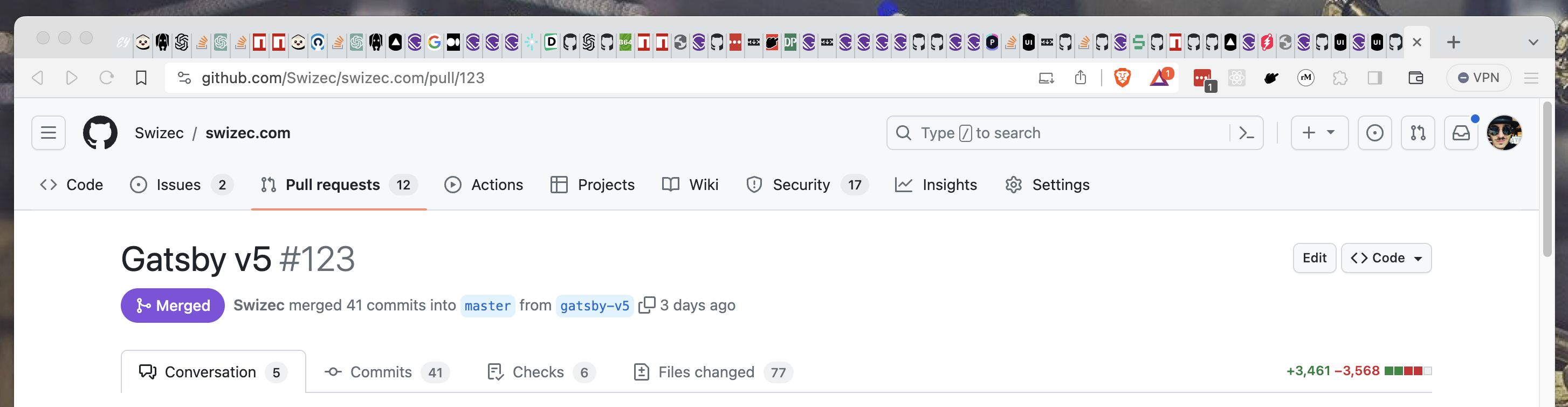
Task: Bookmark this page
Action: (x=141, y=78)
